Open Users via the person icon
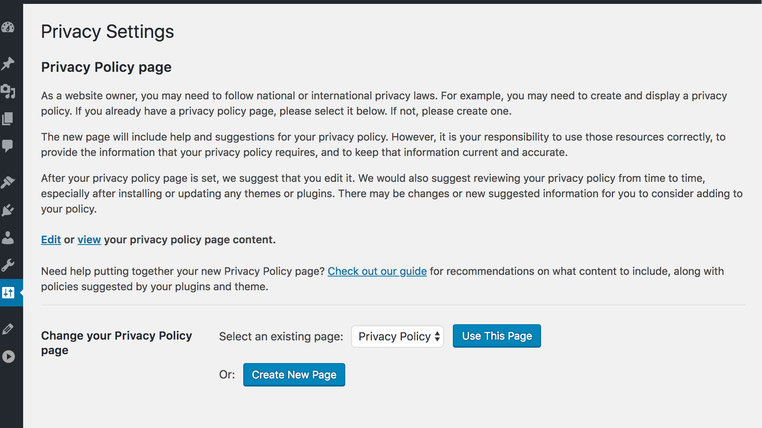The image size is (762, 428). 8,238
